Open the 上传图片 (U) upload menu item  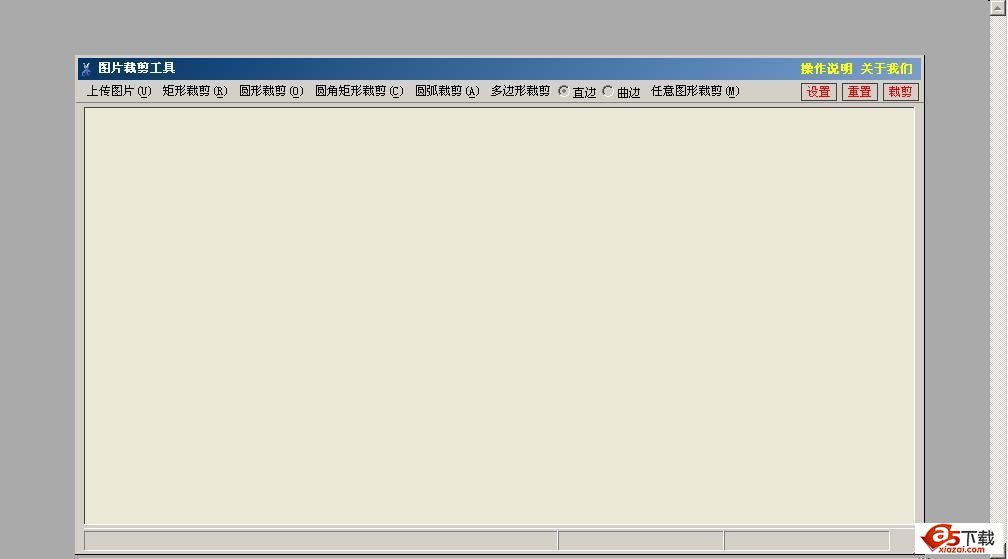119,91
